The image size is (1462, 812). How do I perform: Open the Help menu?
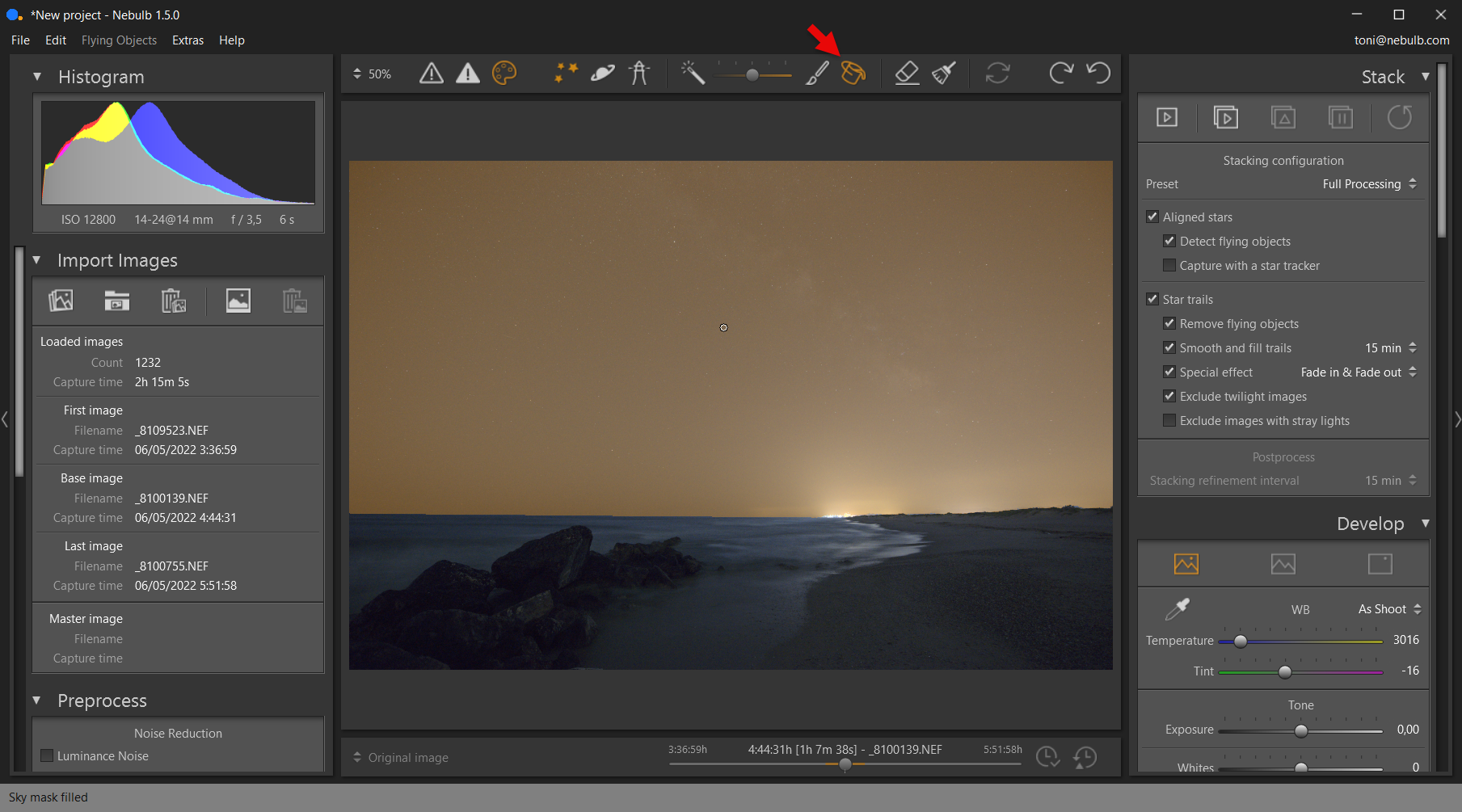[x=232, y=40]
